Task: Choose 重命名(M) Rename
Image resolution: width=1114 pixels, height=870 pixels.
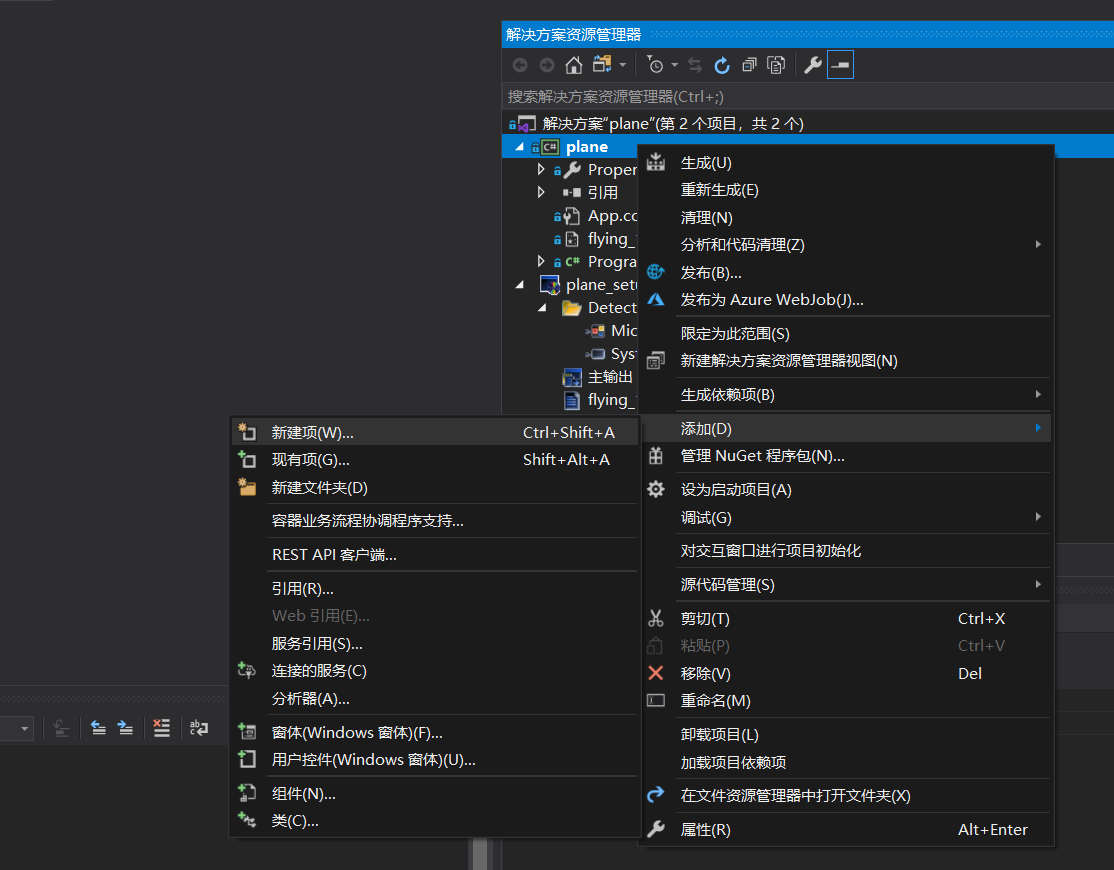Action: [x=846, y=700]
